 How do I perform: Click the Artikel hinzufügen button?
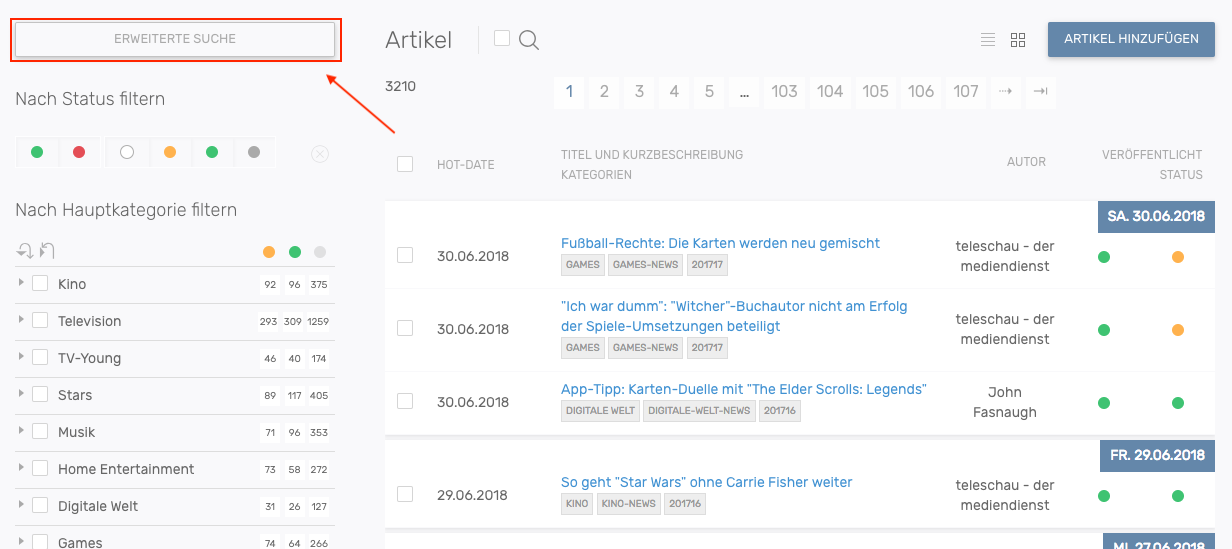(x=1131, y=39)
